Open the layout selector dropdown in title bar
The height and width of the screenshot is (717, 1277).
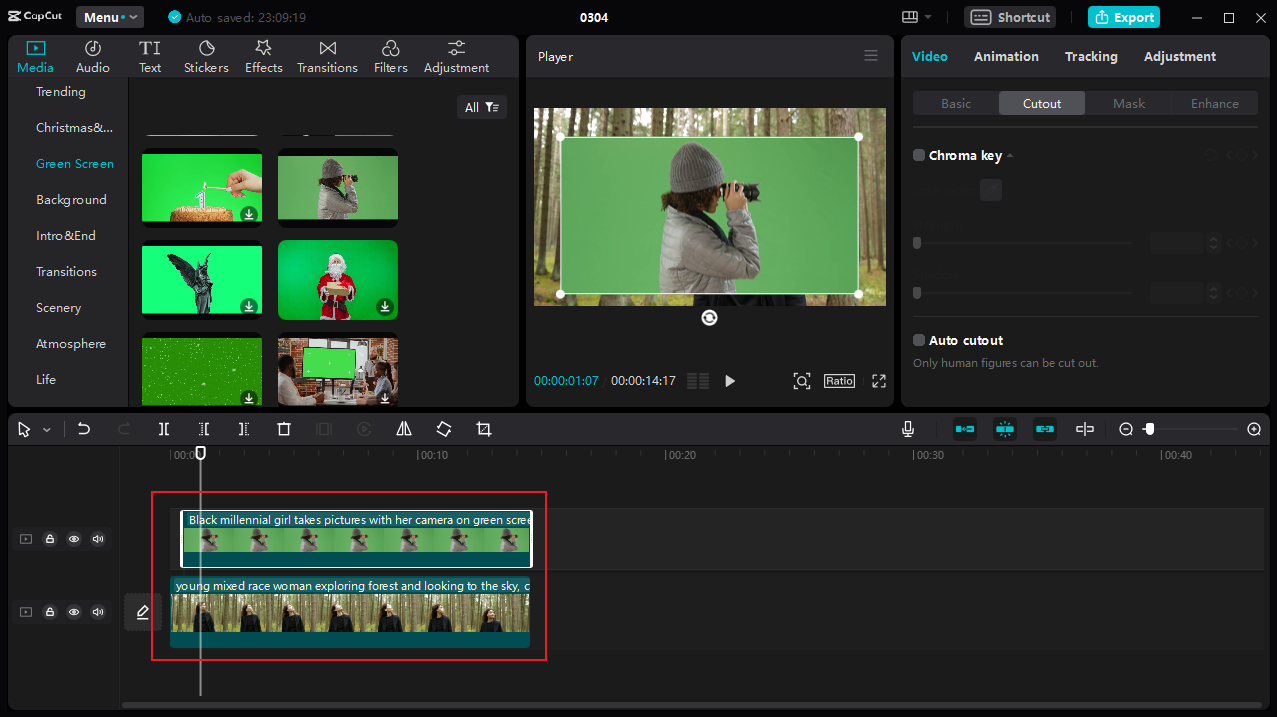pyautogui.click(x=916, y=17)
